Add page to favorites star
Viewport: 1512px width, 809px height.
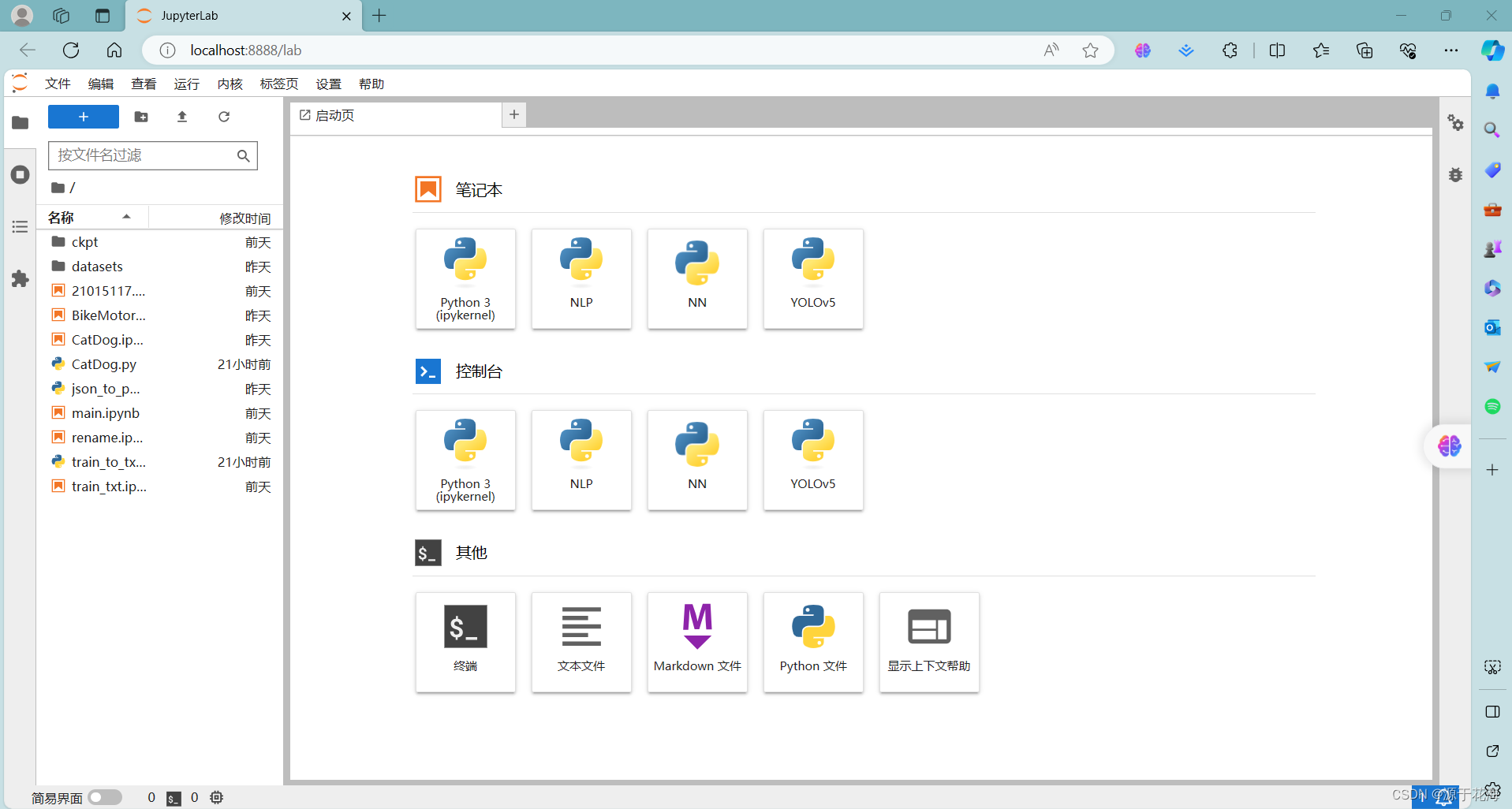pyautogui.click(x=1090, y=50)
